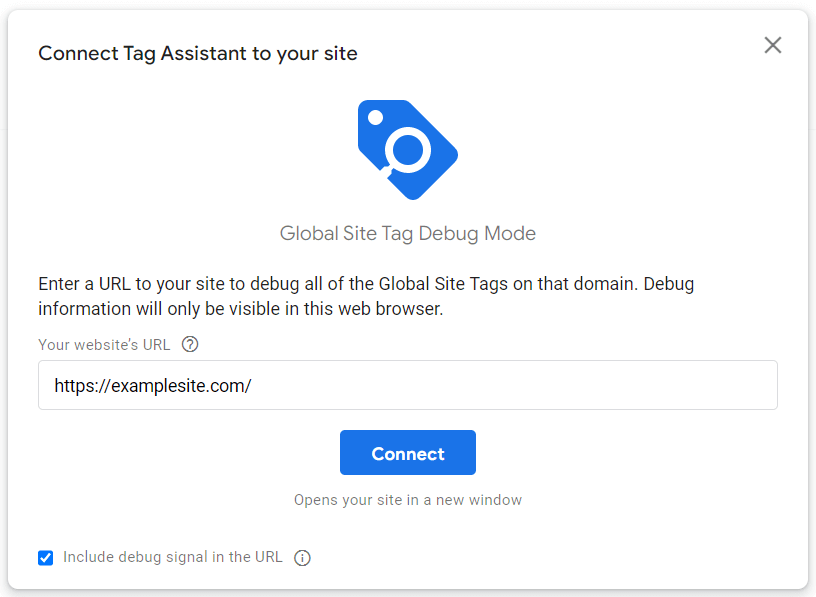Click the Global Site Tag Debug Mode heading
Image resolution: width=816 pixels, height=597 pixels.
tap(408, 232)
